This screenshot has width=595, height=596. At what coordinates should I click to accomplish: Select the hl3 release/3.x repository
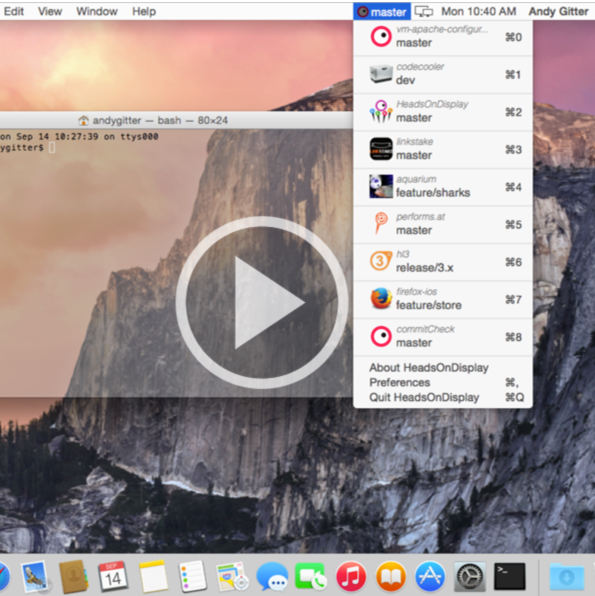pos(443,262)
